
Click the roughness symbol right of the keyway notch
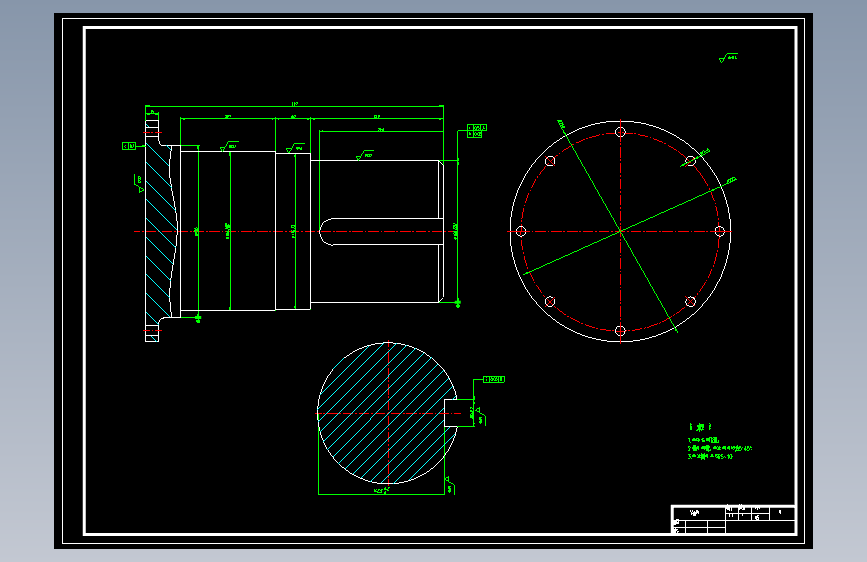coord(480,417)
